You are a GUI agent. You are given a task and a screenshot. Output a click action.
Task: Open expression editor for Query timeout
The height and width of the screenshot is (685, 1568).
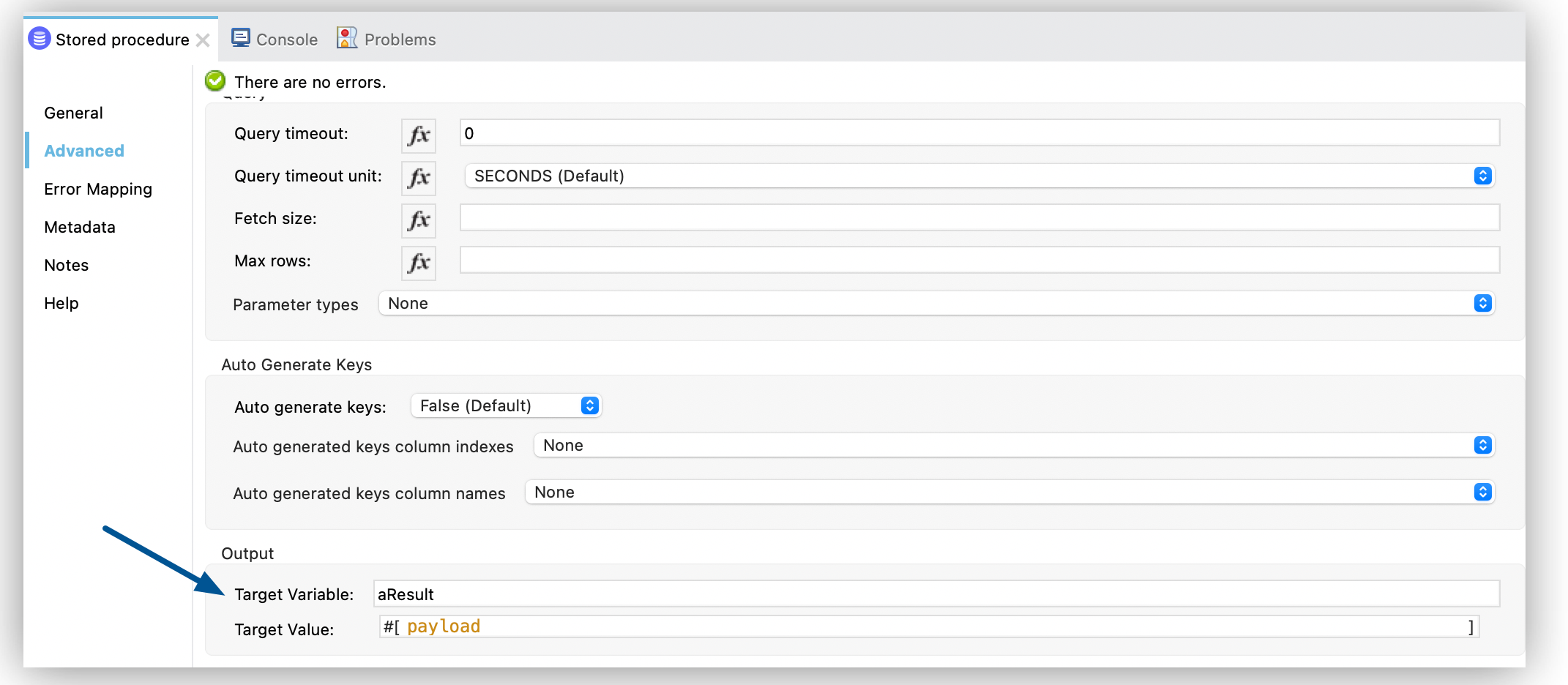point(418,135)
